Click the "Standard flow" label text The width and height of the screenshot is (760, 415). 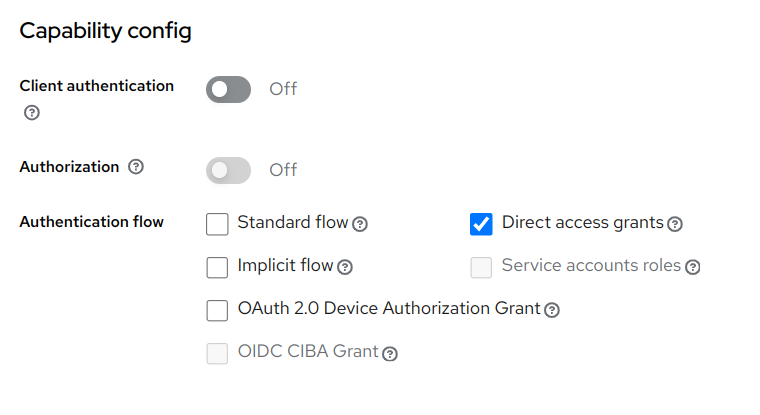[292, 222]
